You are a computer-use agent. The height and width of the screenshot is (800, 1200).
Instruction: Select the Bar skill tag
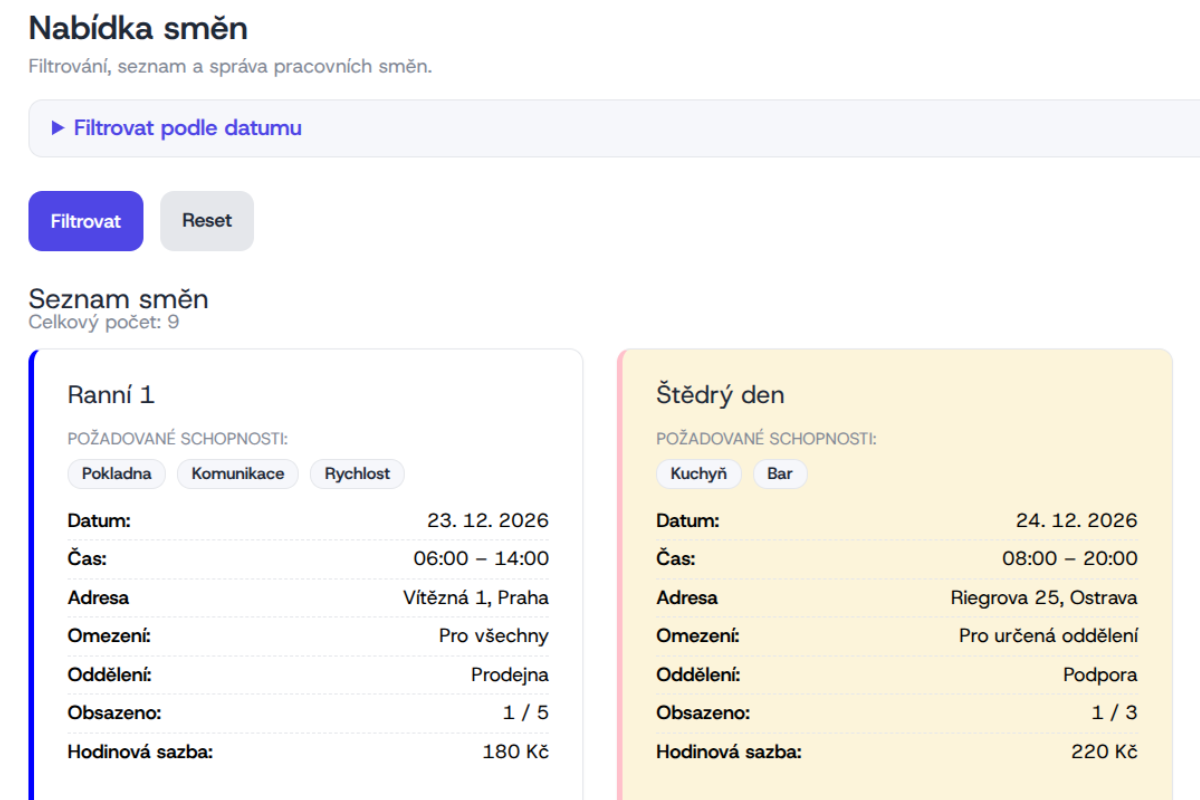point(780,474)
